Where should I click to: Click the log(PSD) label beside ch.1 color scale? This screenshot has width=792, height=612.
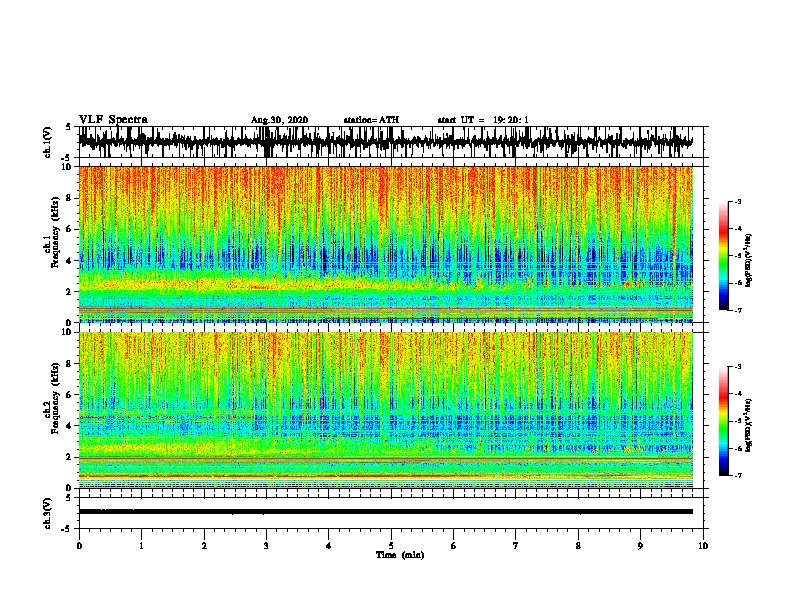(x=749, y=260)
